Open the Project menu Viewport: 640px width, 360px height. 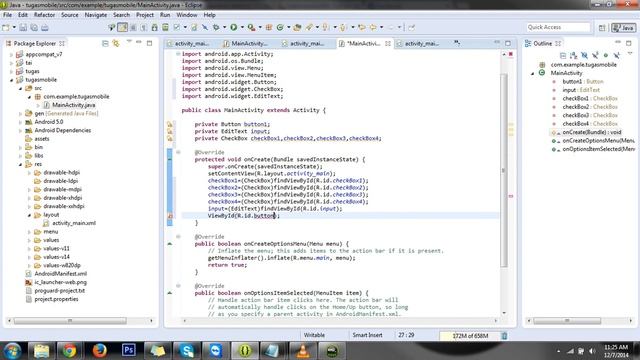145,15
